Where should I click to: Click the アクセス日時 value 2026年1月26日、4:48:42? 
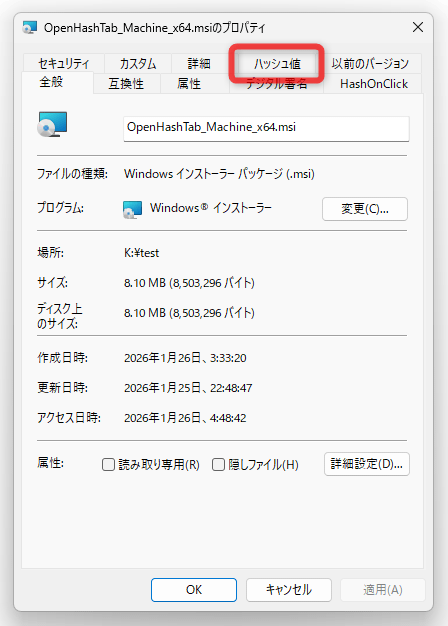point(185,418)
